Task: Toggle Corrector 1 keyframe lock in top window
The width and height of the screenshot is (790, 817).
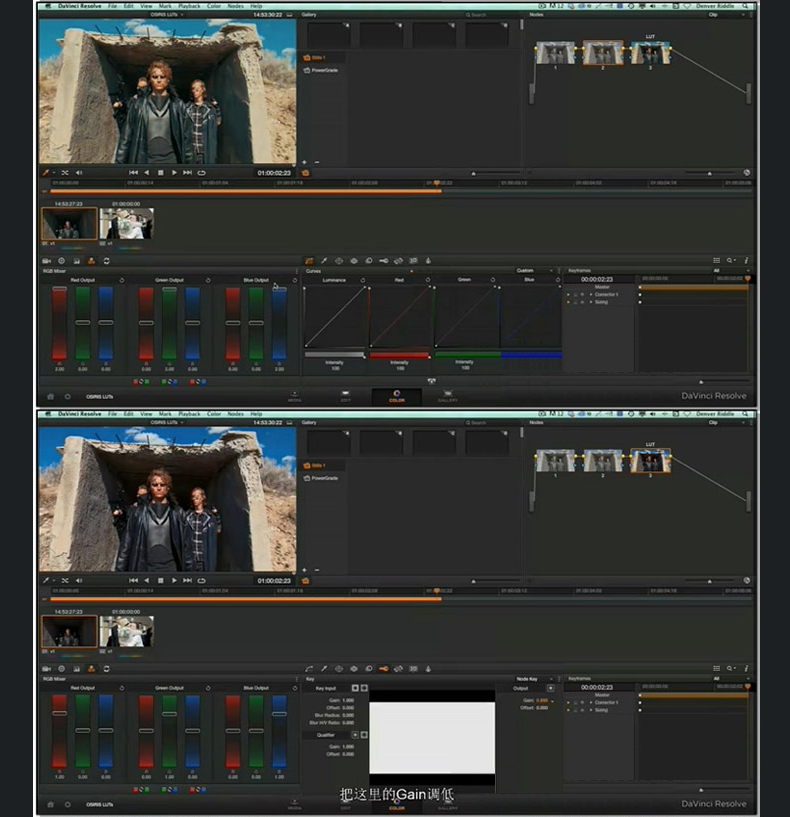Action: [575, 294]
